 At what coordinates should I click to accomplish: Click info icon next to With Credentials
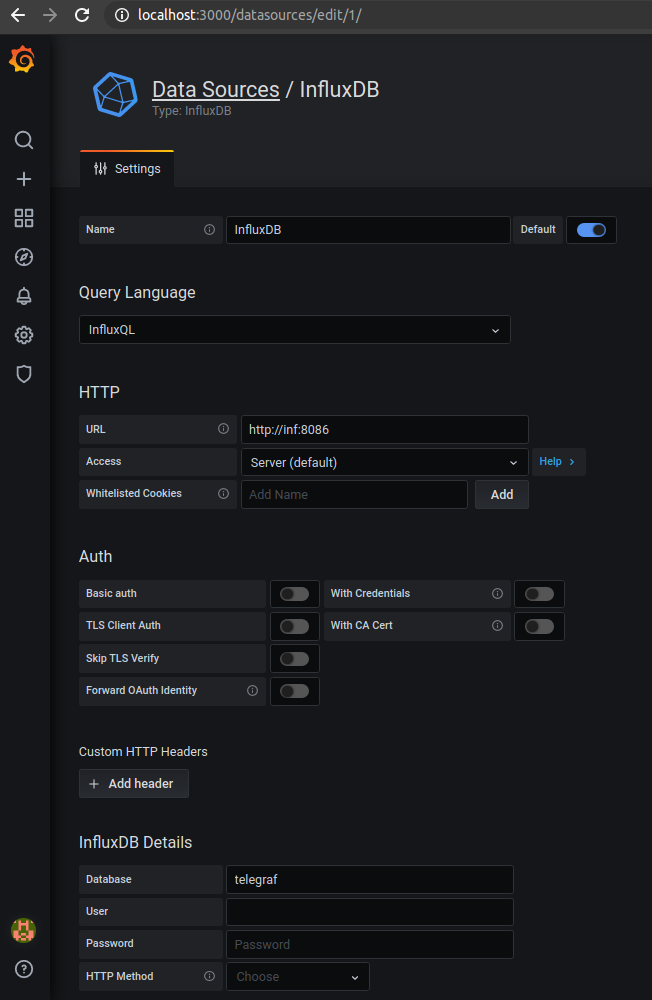pos(498,594)
